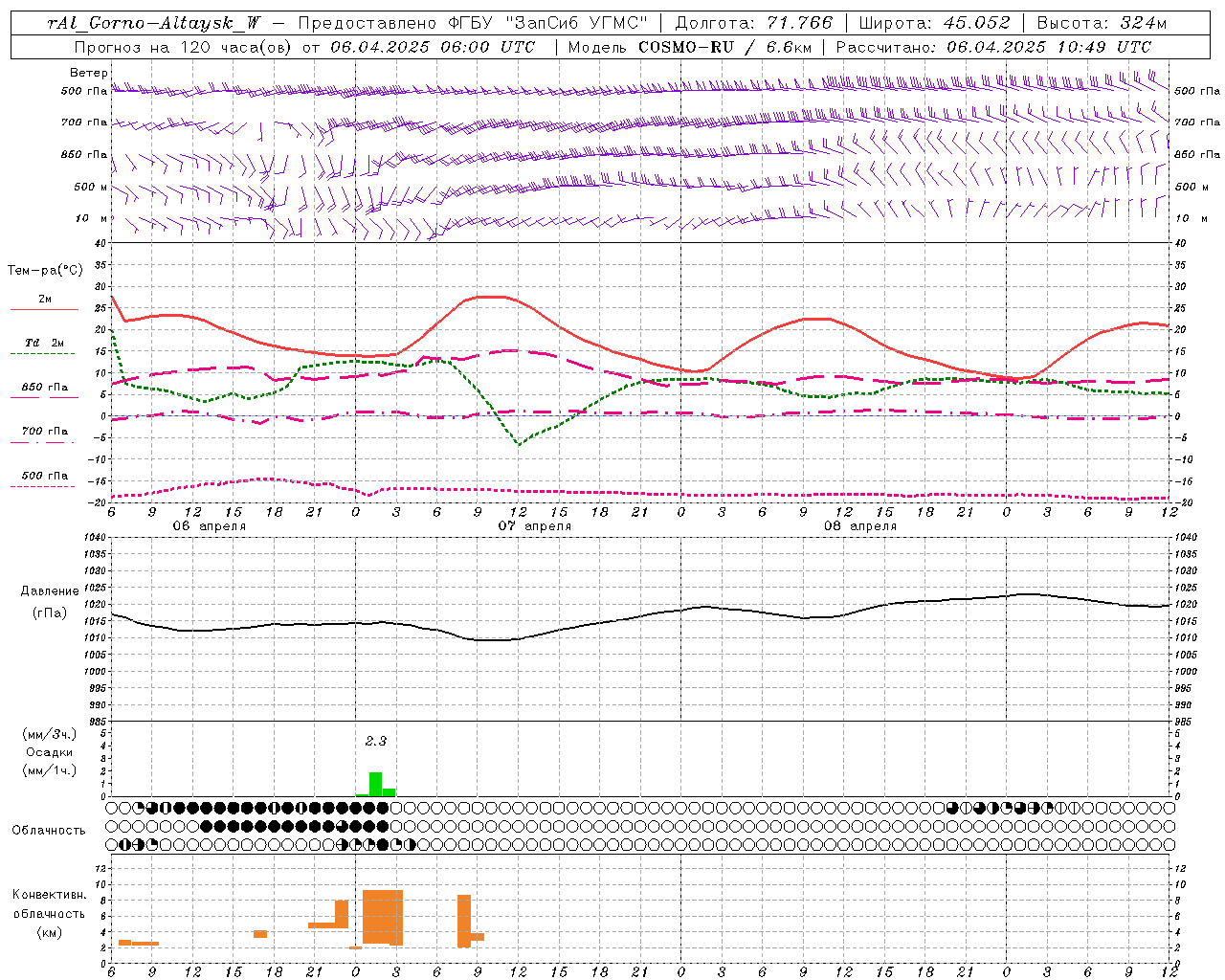The image size is (1225, 980).
Task: Click the dotted pink line sample under 500 гПа legend
Action: click(44, 487)
